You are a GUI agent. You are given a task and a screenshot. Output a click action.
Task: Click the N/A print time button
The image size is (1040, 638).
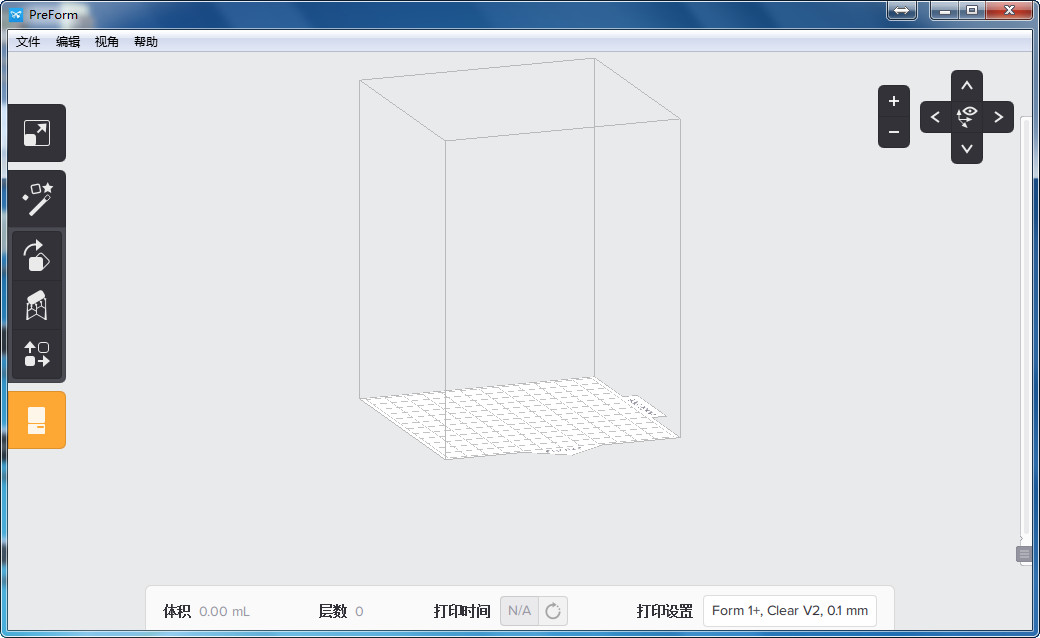(519, 611)
